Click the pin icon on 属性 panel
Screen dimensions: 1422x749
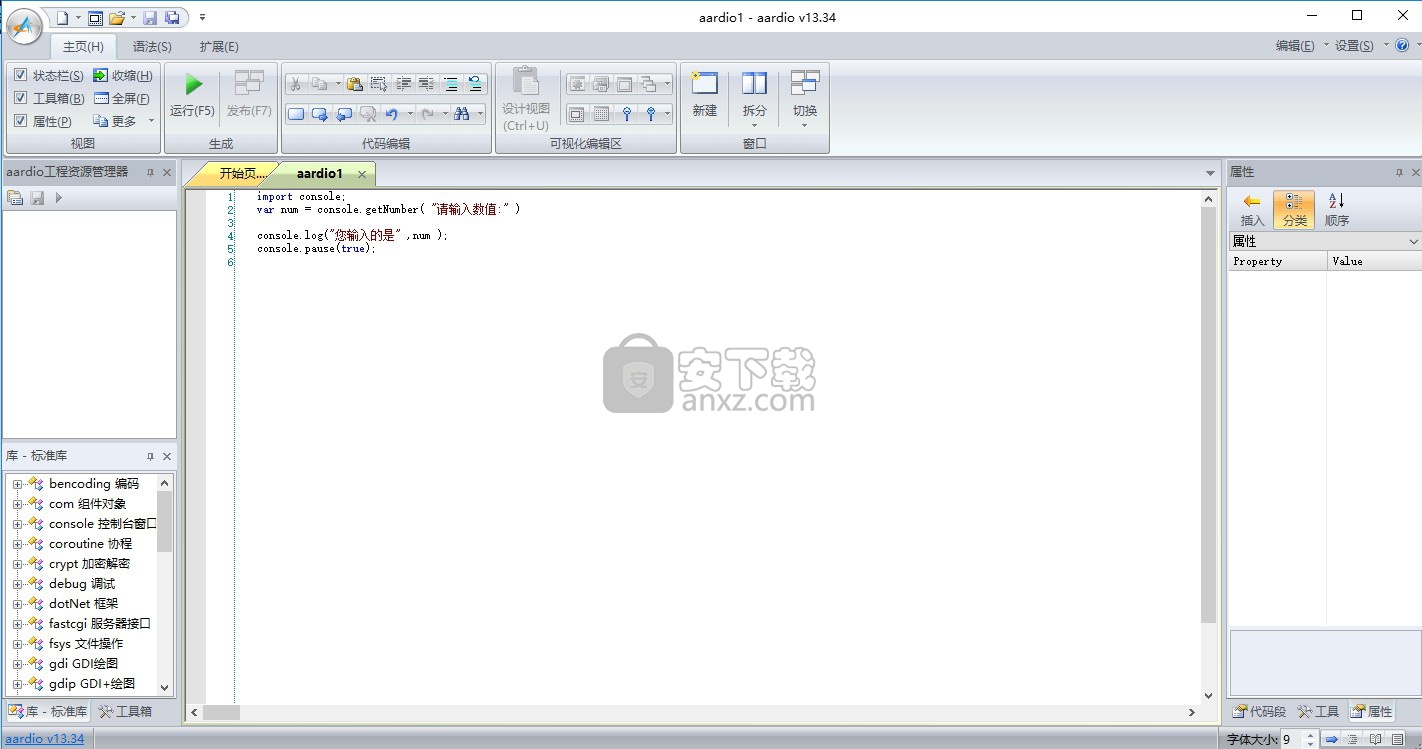pyautogui.click(x=1399, y=172)
